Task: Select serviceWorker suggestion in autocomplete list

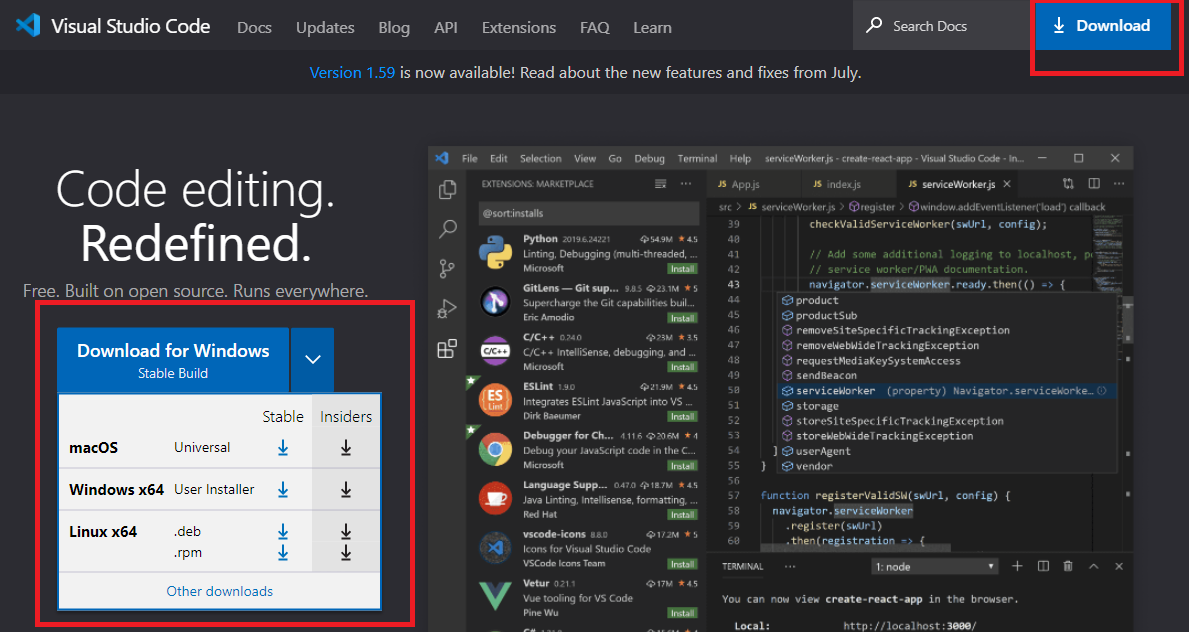Action: click(946, 391)
